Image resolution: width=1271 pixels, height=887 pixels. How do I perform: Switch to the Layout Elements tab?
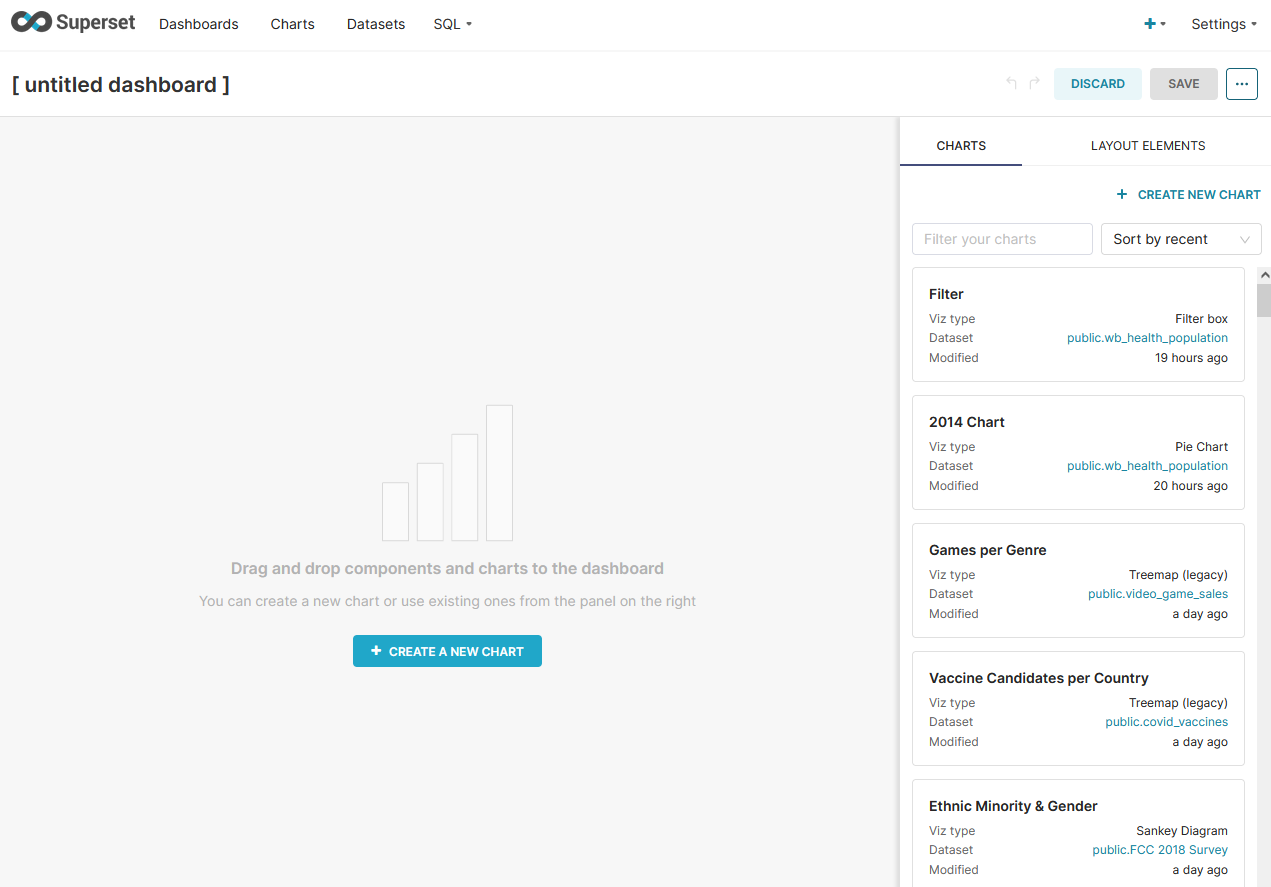(1147, 145)
